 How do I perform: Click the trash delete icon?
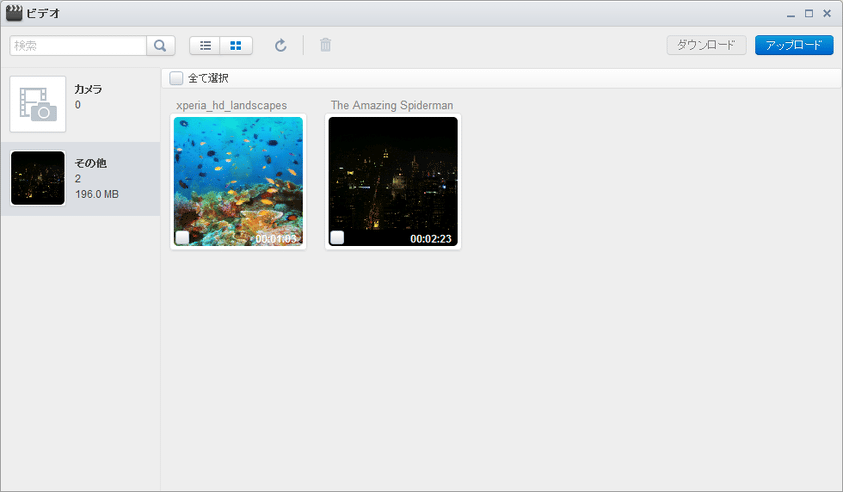[325, 45]
